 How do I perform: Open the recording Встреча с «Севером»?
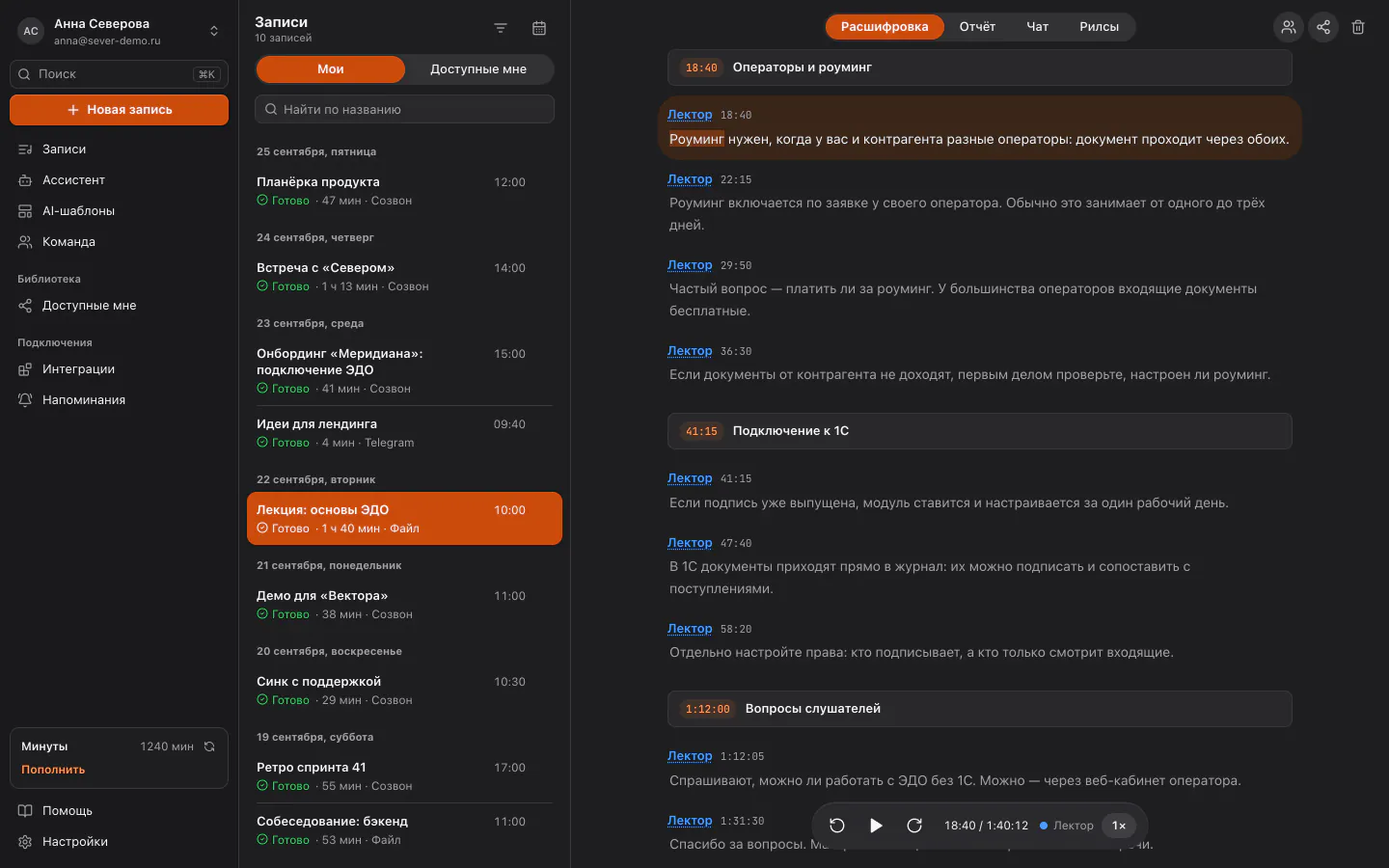(404, 277)
